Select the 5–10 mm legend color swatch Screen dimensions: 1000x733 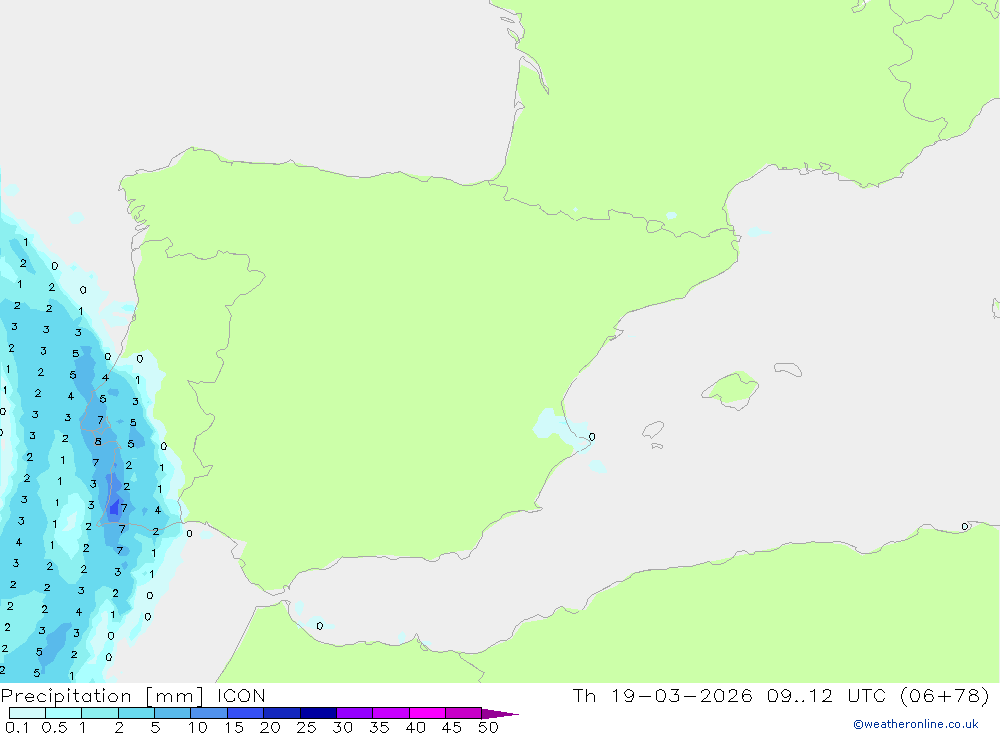173,713
